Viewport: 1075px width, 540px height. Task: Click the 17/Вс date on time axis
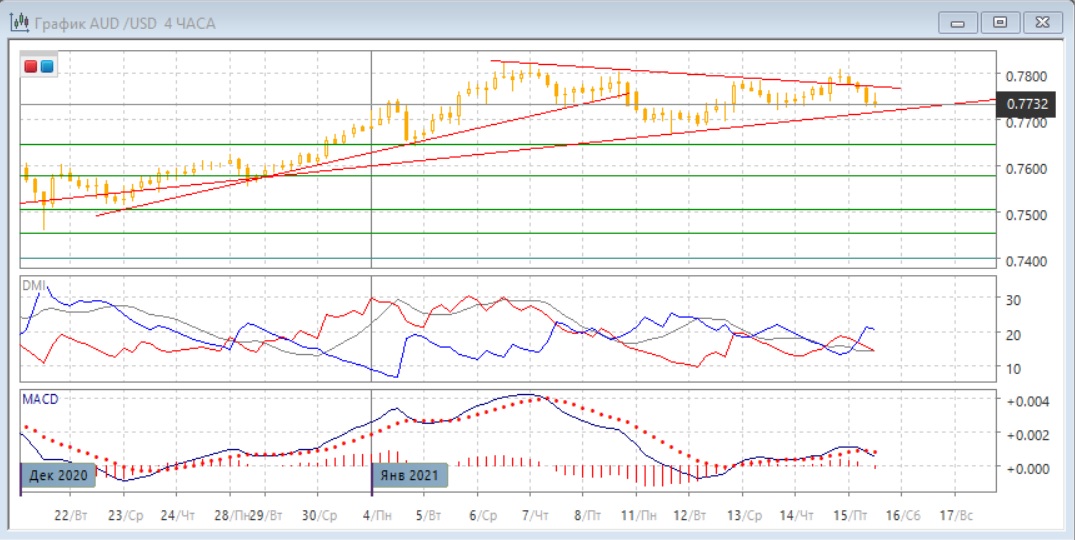click(957, 515)
